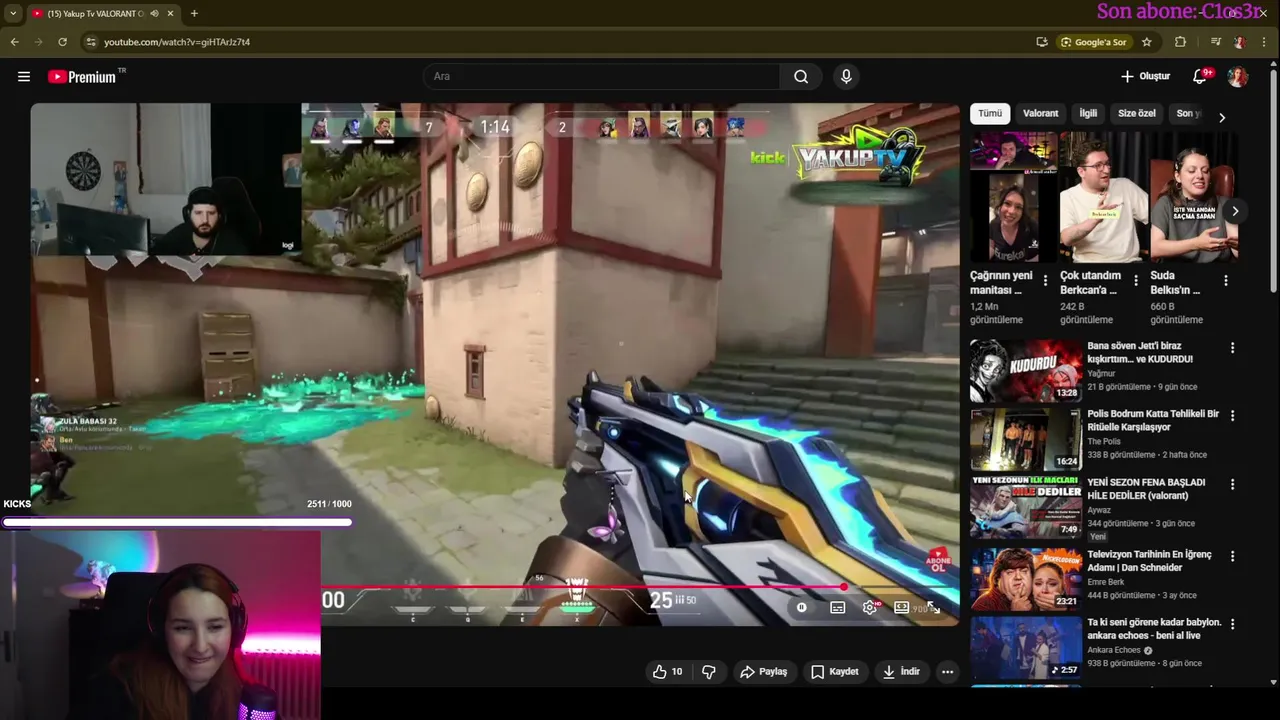Open the browser media controls icon
Screen dimensions: 1280x720
[1216, 42]
